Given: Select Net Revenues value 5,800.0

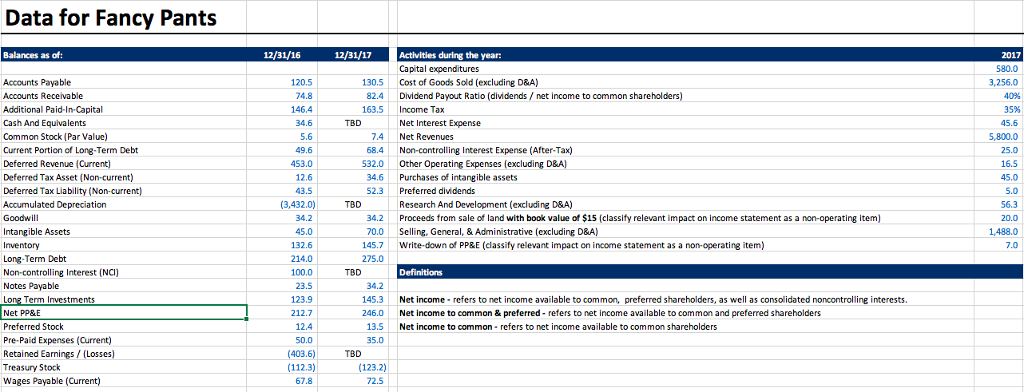Looking at the screenshot, I should tap(999, 137).
